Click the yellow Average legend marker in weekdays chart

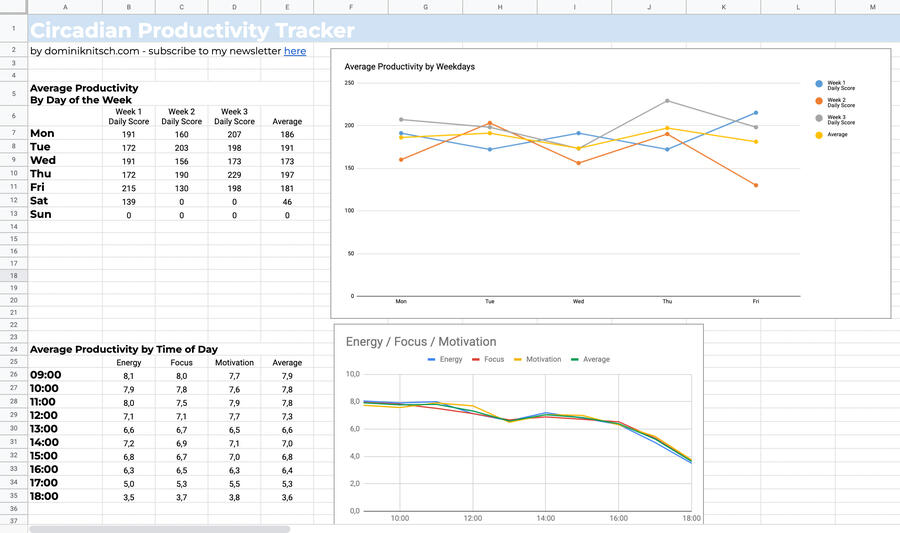pyautogui.click(x=819, y=134)
